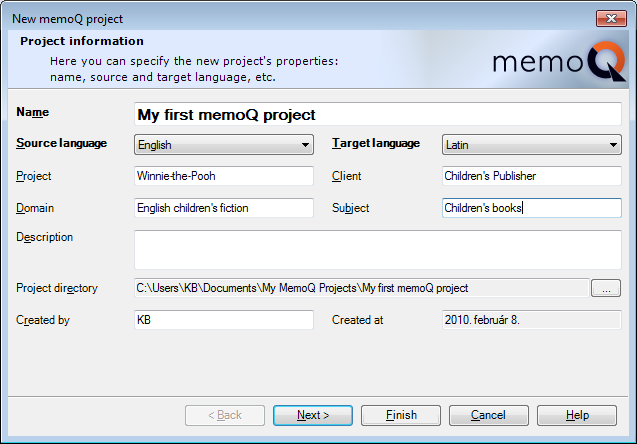
Task: Click the Project directory path field
Action: tap(362, 288)
